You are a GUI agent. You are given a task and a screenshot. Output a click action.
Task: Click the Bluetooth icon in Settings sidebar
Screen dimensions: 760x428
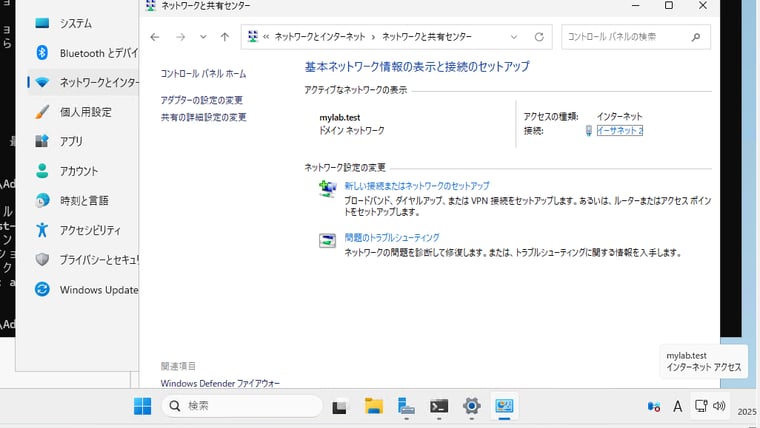[42, 52]
